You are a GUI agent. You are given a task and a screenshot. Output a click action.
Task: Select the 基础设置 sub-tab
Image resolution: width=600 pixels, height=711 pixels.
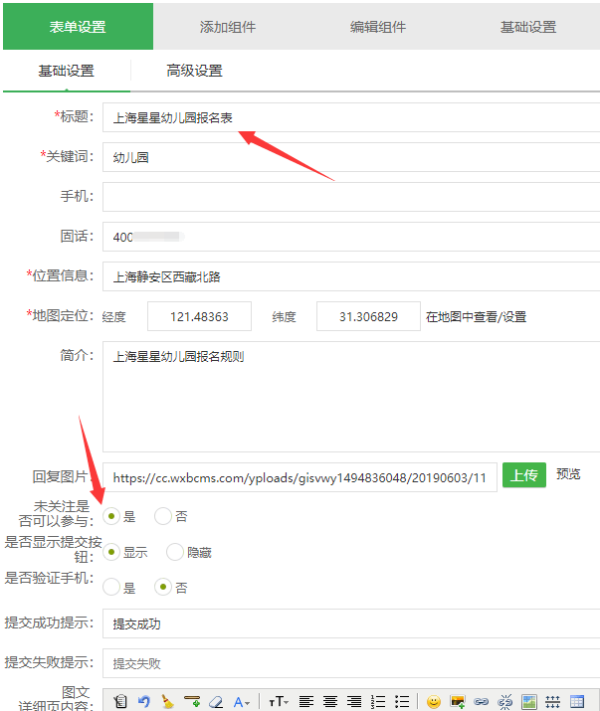pos(66,71)
